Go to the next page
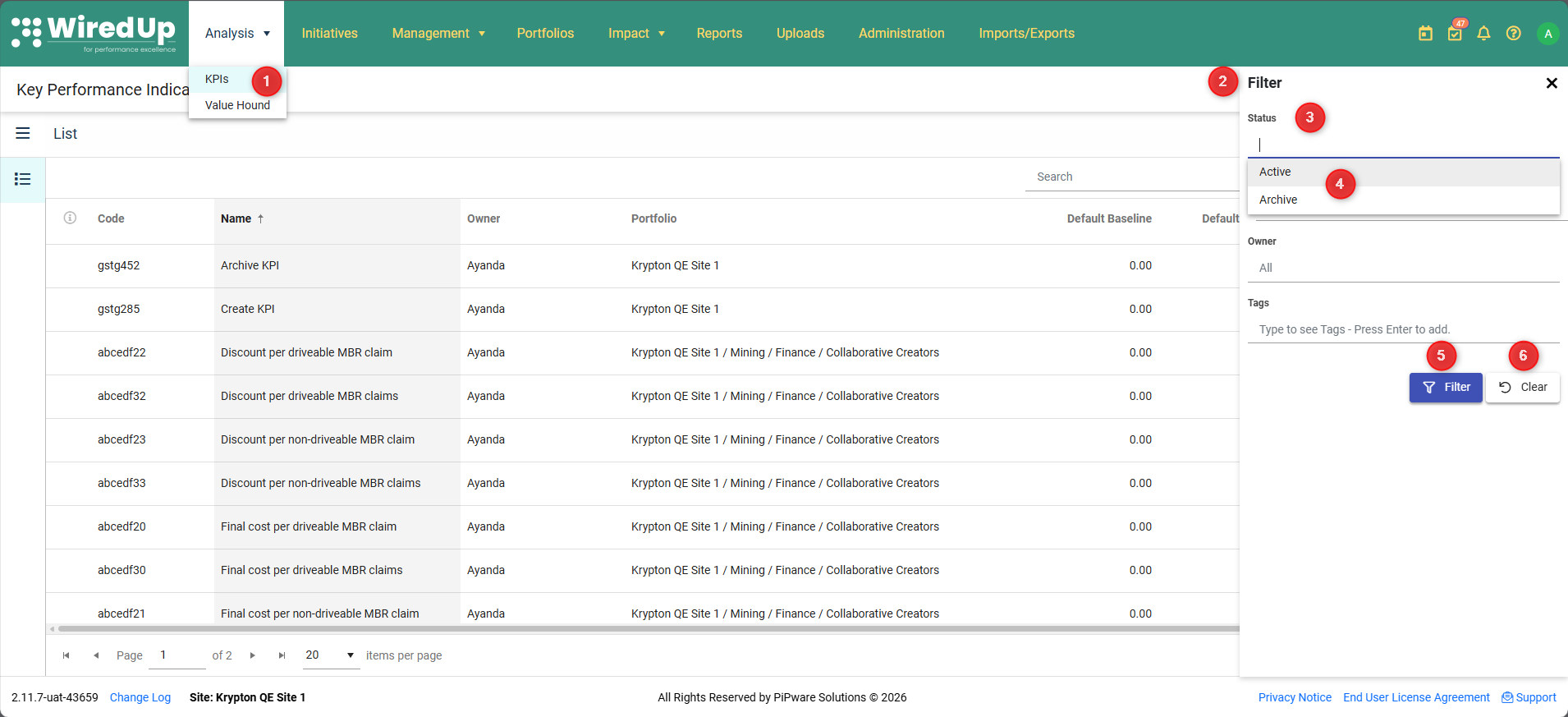The image size is (1568, 717). (x=253, y=655)
